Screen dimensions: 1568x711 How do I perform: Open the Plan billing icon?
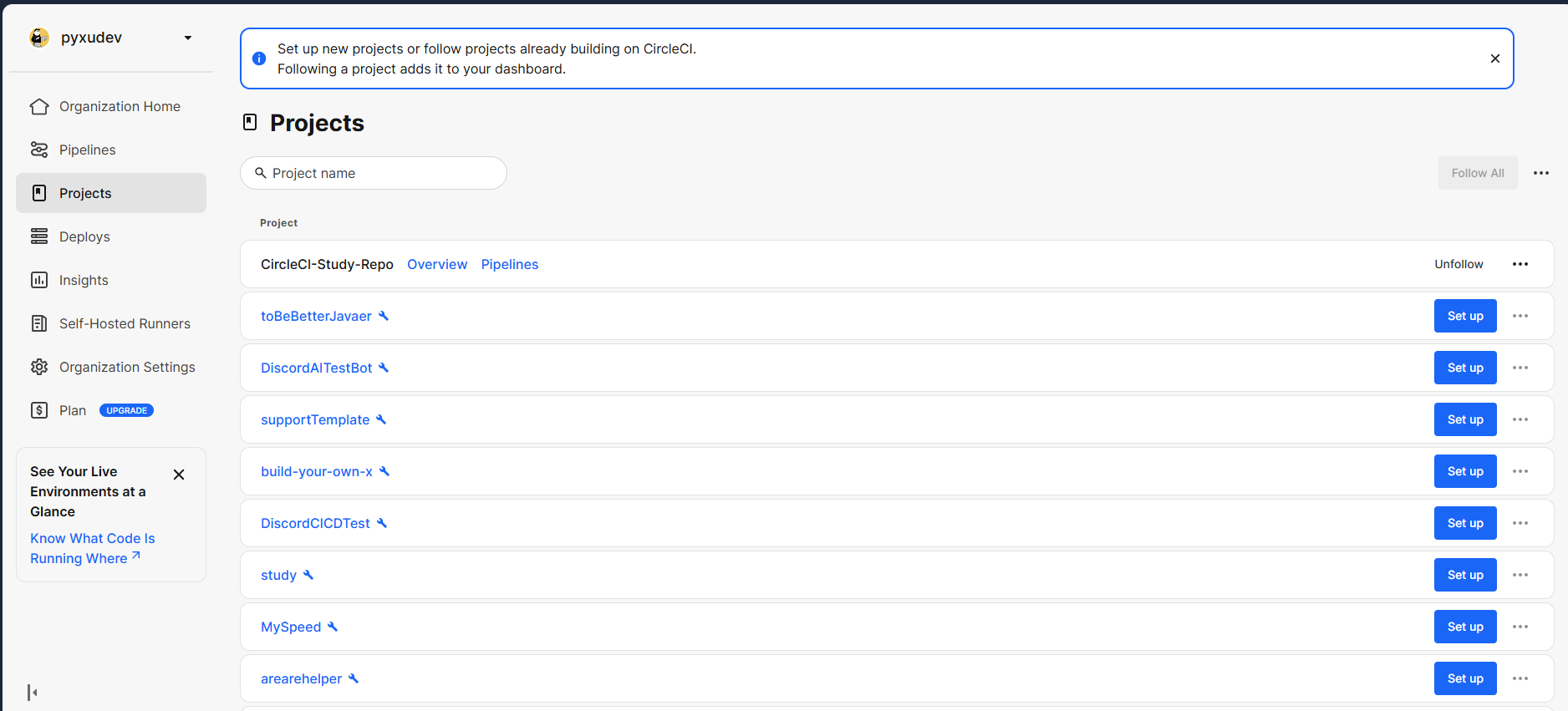click(39, 410)
